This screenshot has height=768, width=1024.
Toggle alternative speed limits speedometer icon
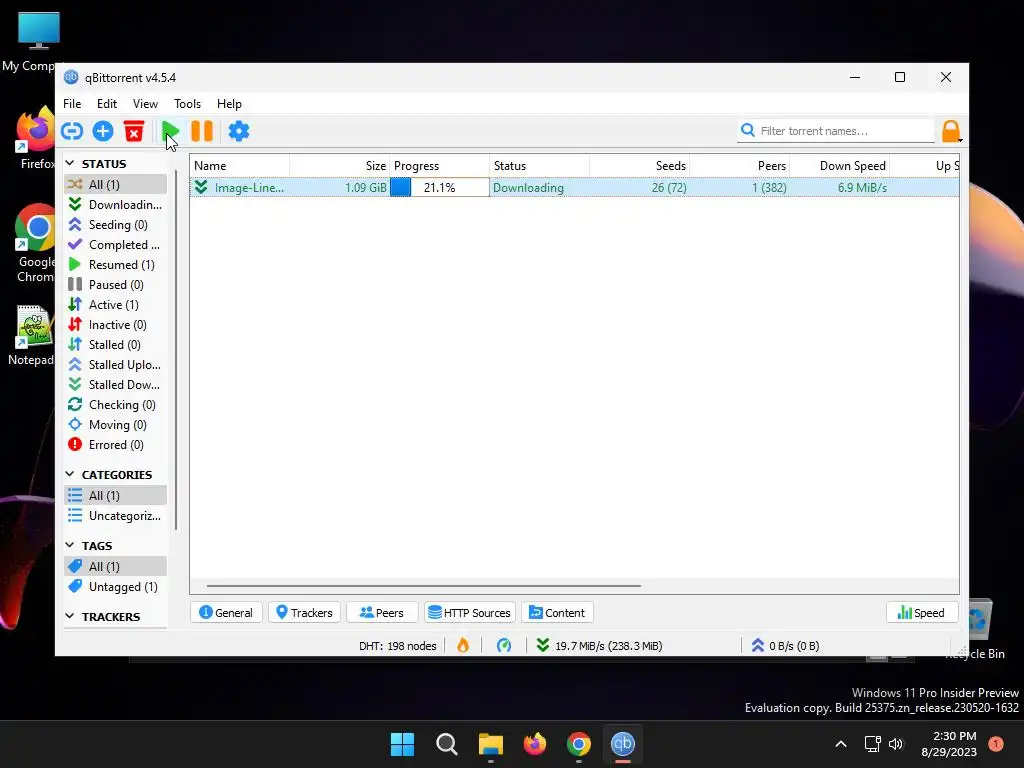coord(504,646)
